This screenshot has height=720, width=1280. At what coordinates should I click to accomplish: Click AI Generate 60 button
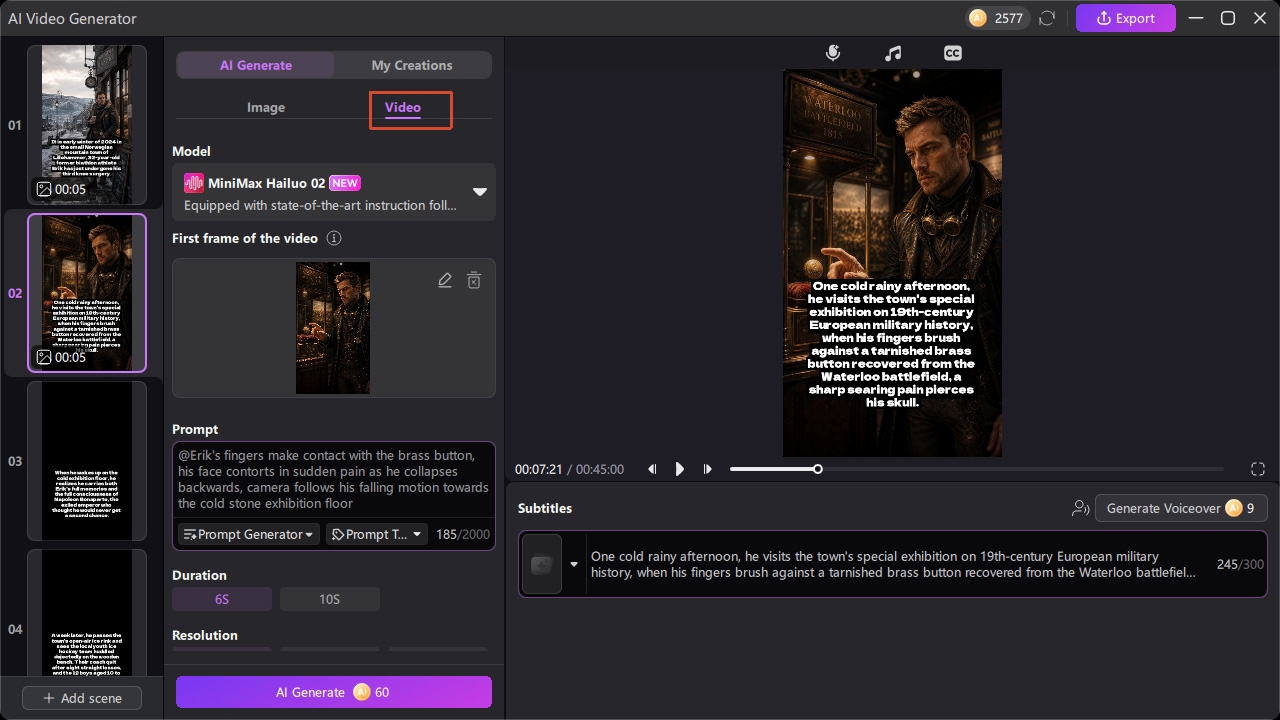(334, 692)
